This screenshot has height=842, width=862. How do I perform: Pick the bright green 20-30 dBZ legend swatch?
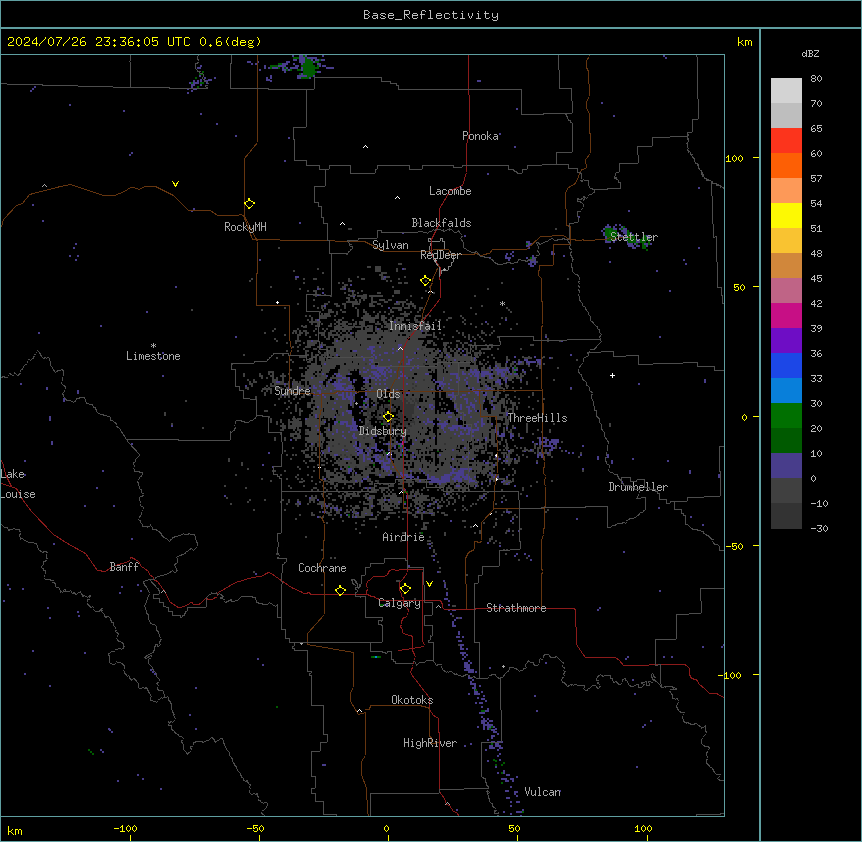(x=786, y=416)
